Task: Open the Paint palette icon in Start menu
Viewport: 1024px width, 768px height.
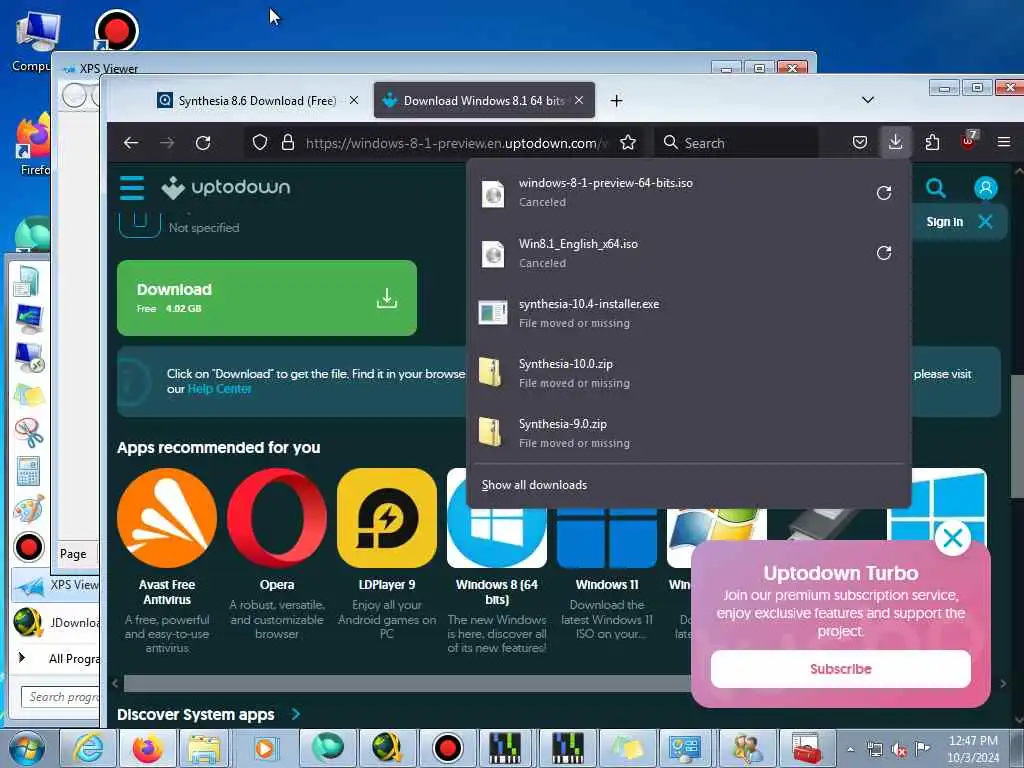Action: (x=28, y=509)
